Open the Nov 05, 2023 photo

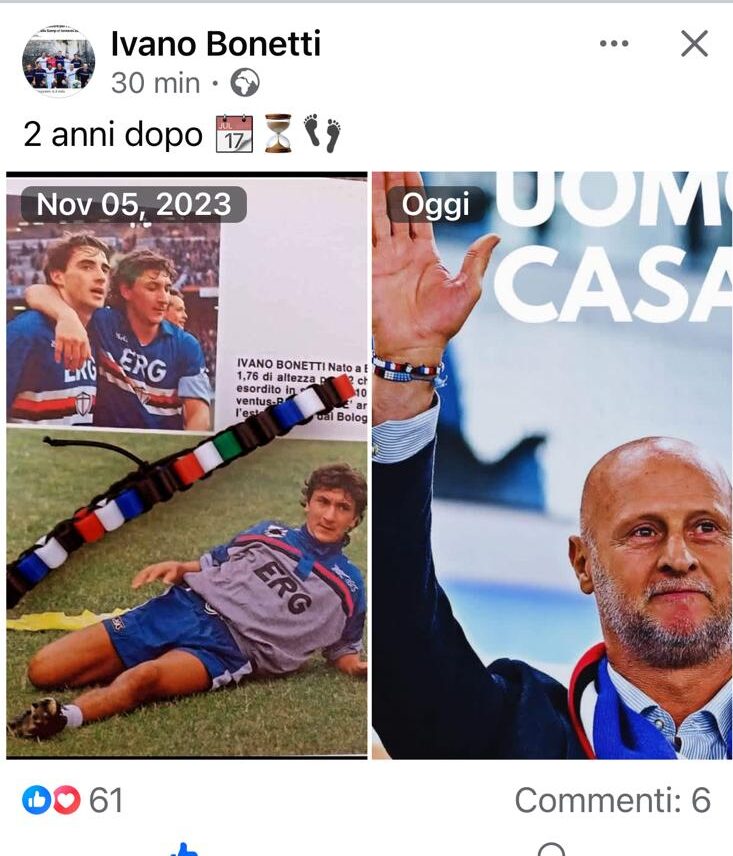coord(187,465)
